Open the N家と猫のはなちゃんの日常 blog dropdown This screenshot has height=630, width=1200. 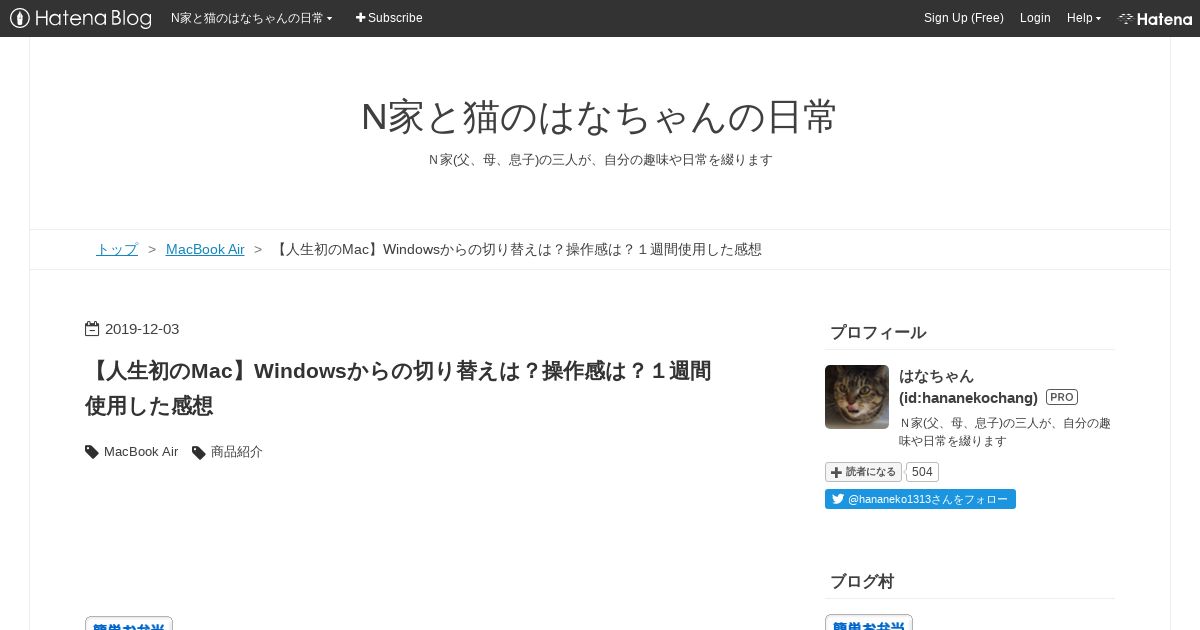[251, 18]
